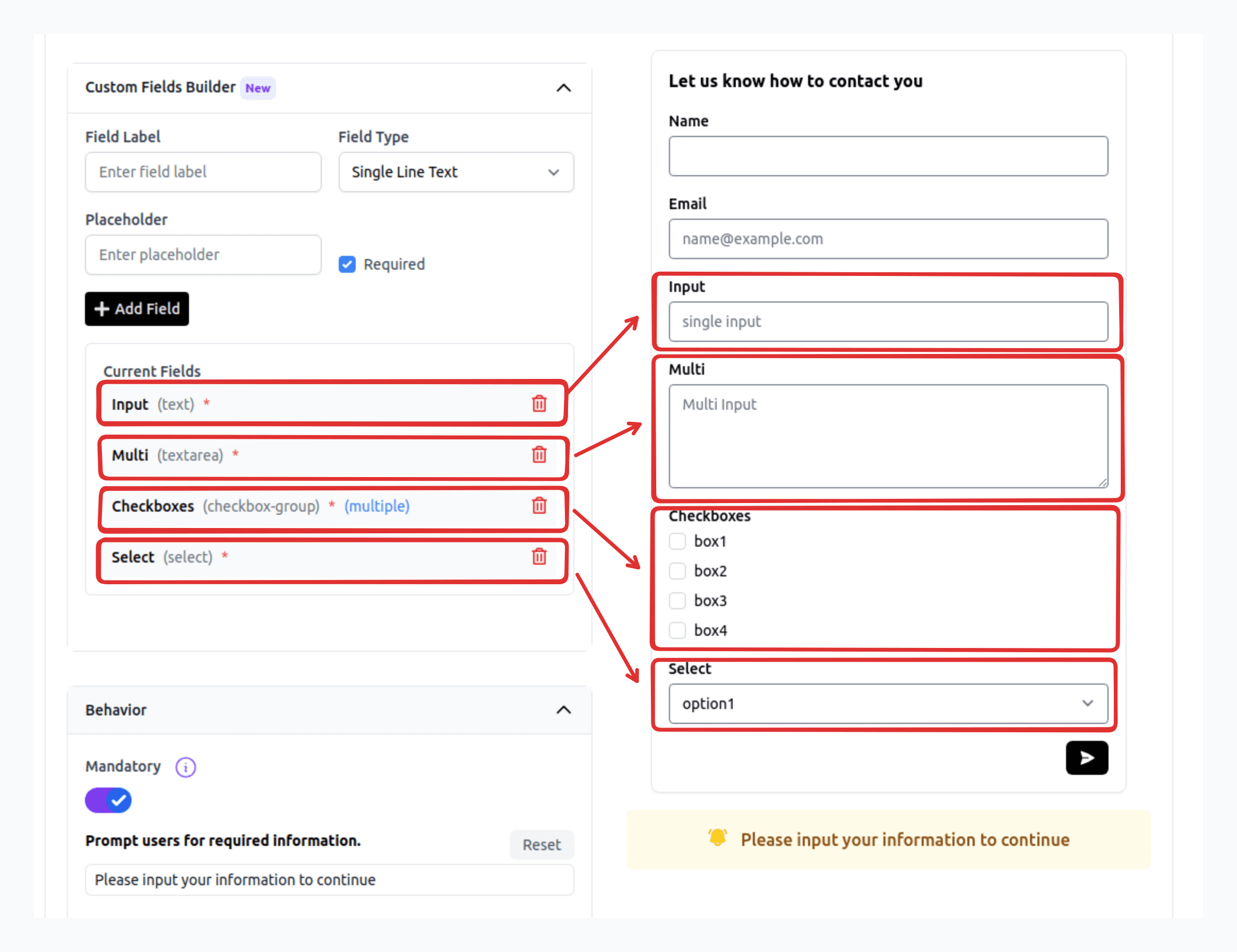Click the Mandatory label
The height and width of the screenshot is (952, 1237).
coord(123,766)
